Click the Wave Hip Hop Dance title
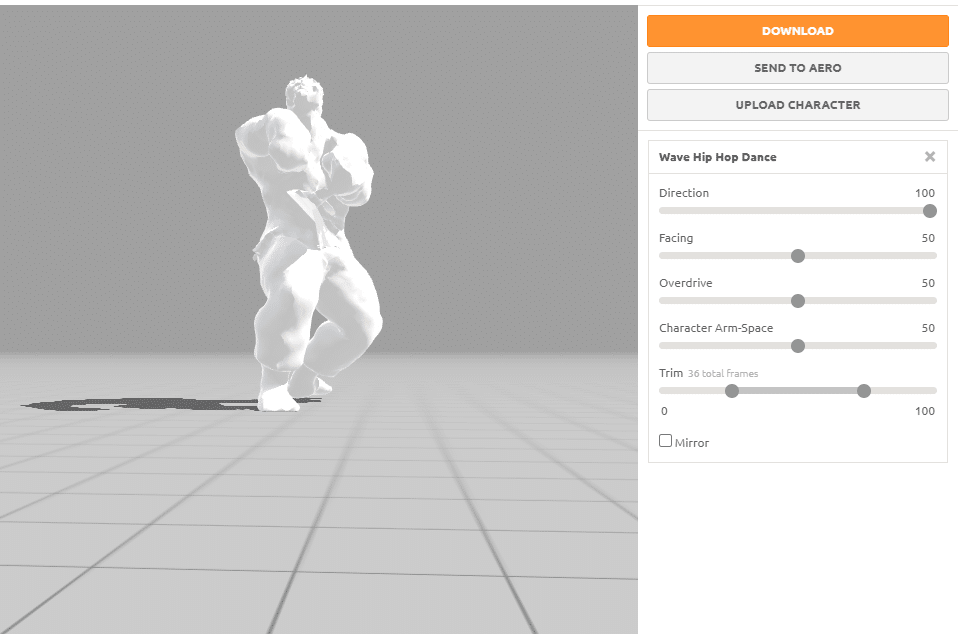The width and height of the screenshot is (958, 634). [717, 157]
